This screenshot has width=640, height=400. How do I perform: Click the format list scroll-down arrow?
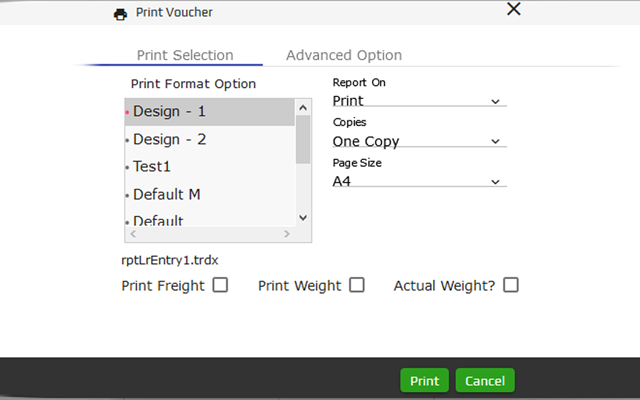(x=303, y=218)
